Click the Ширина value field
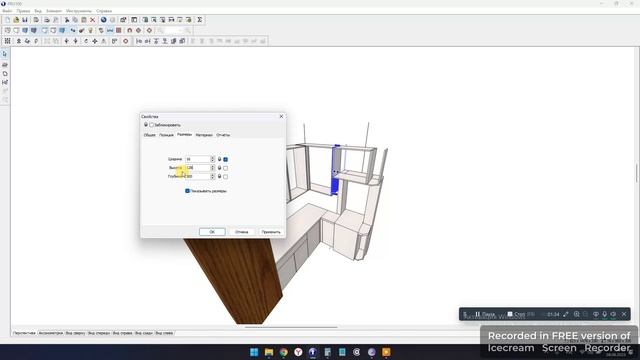The width and height of the screenshot is (640, 360). coord(198,159)
